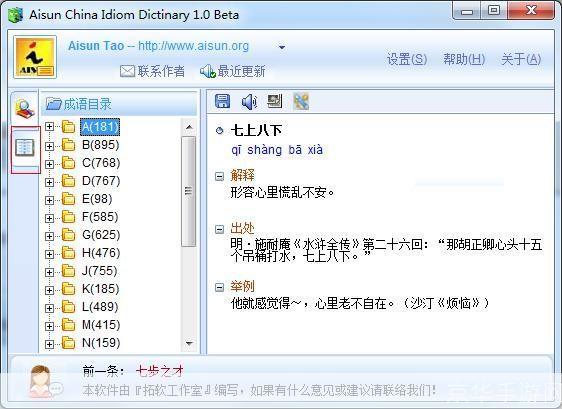Click the save floppy disk toolbar icon
Viewport: 562px width, 409px height.
point(222,101)
